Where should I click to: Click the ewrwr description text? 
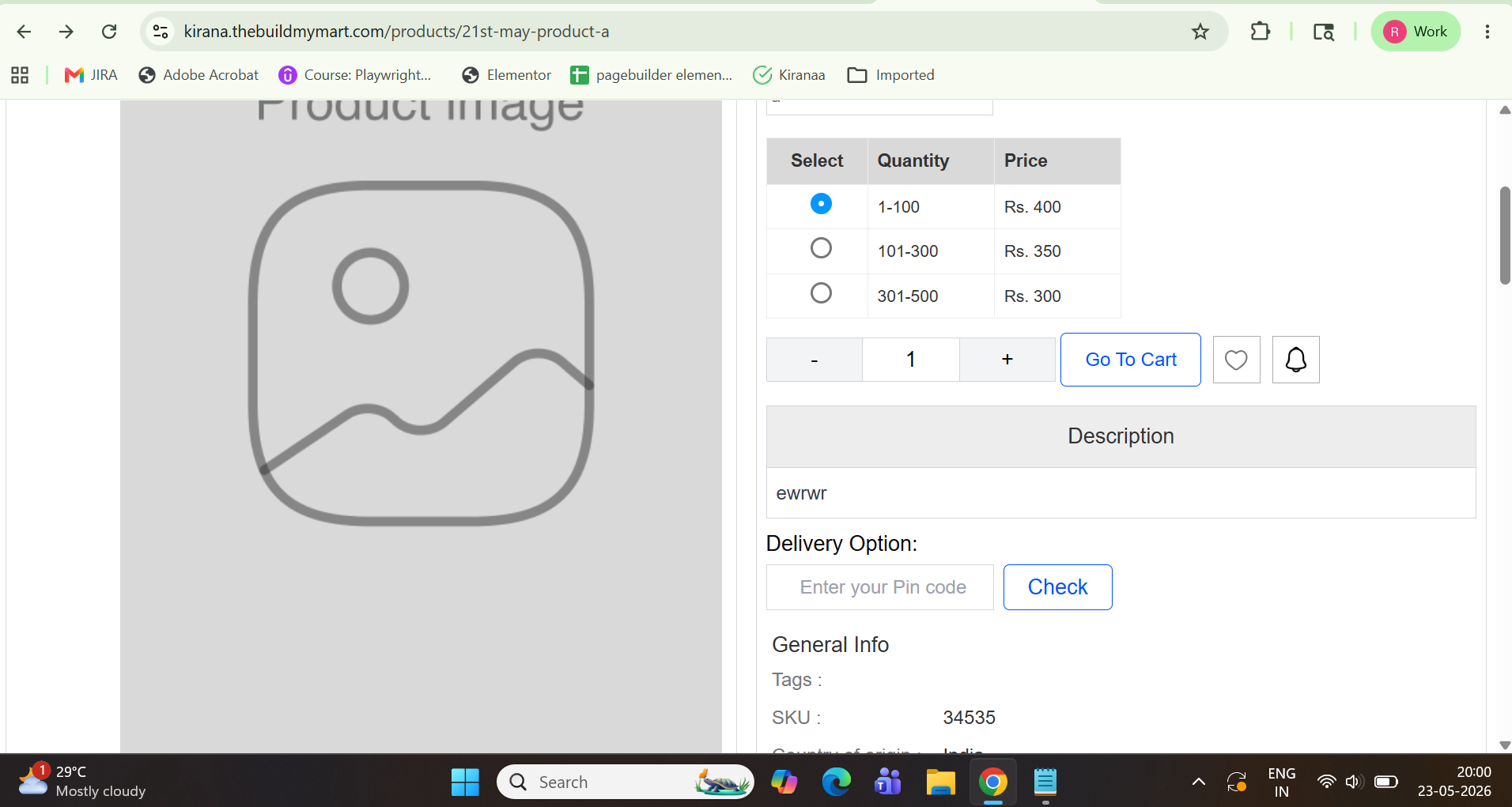[801, 493]
